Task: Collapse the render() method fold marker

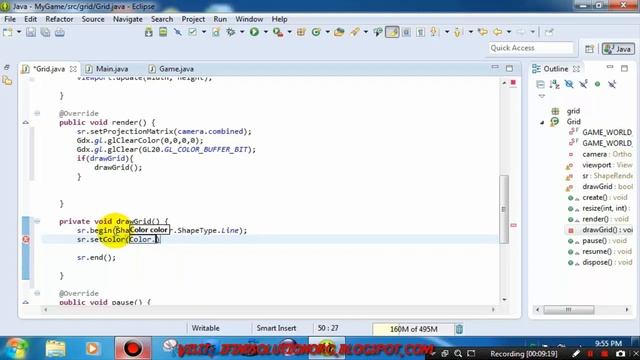Action: click(37, 113)
